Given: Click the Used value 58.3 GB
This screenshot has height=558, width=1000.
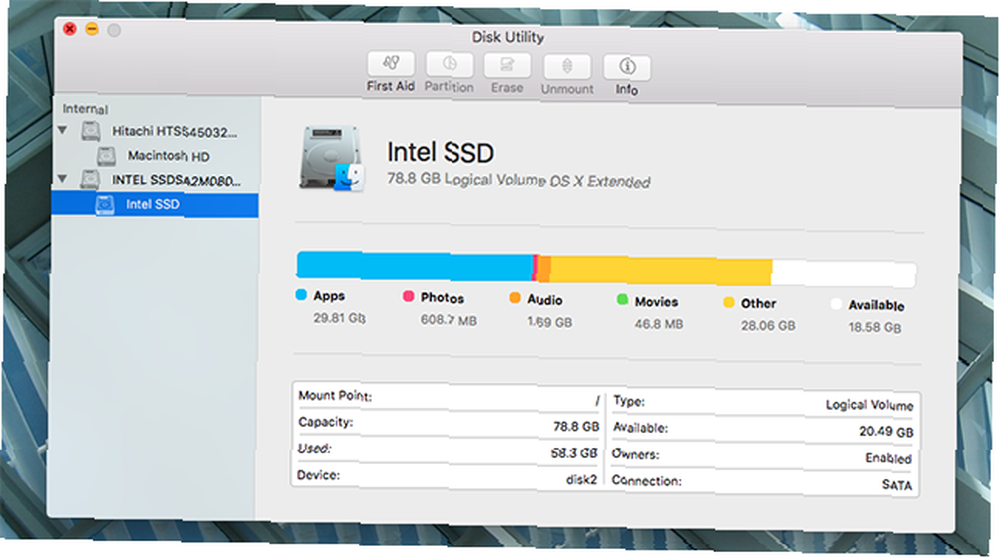Looking at the screenshot, I should tap(573, 453).
